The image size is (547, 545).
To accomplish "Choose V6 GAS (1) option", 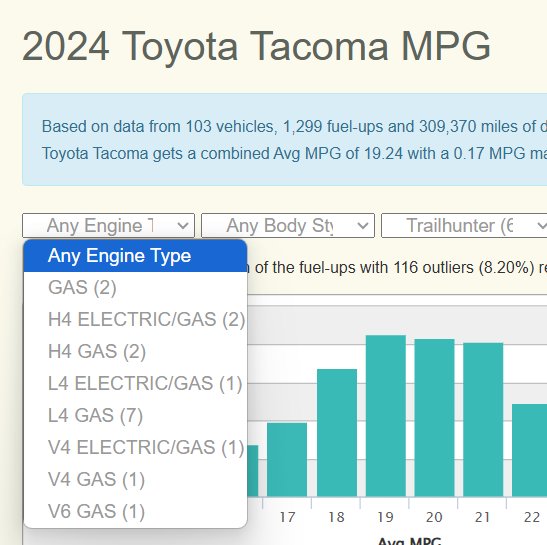I will 135,511.
